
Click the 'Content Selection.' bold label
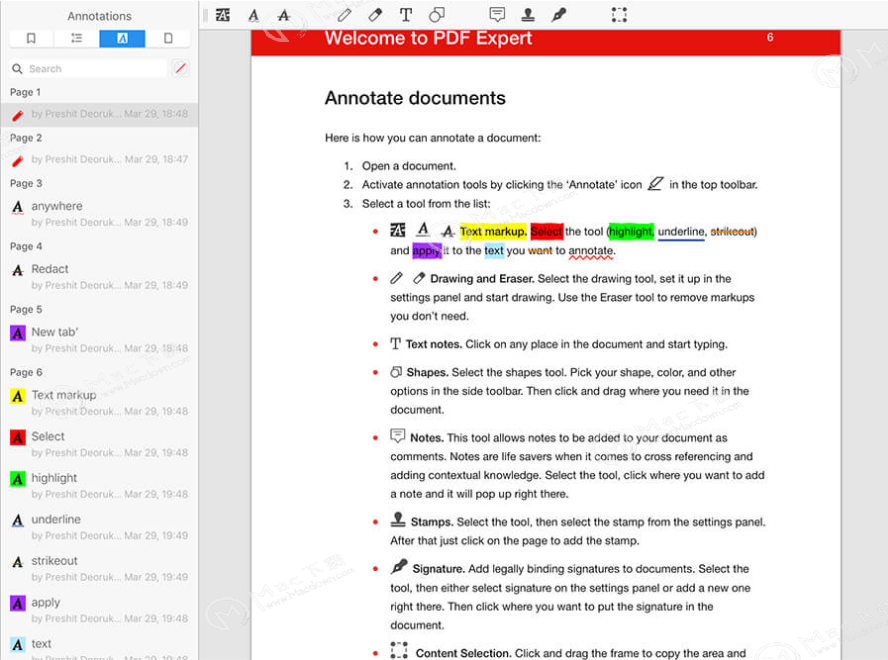463,653
